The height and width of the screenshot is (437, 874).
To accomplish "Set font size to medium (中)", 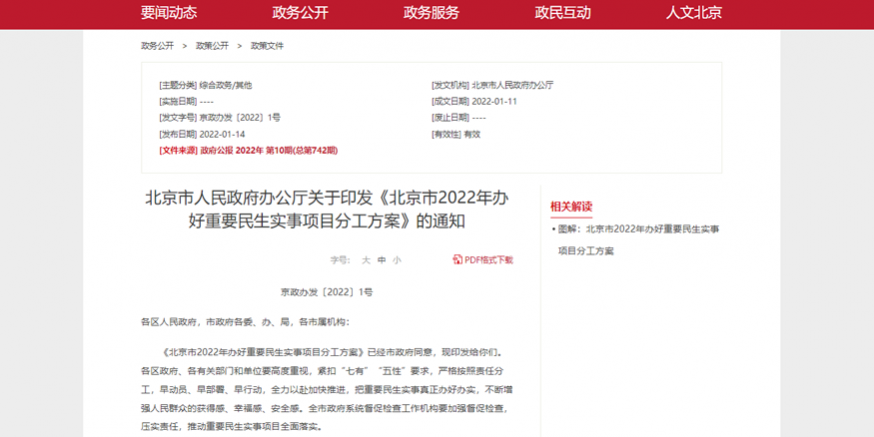I will [381, 260].
